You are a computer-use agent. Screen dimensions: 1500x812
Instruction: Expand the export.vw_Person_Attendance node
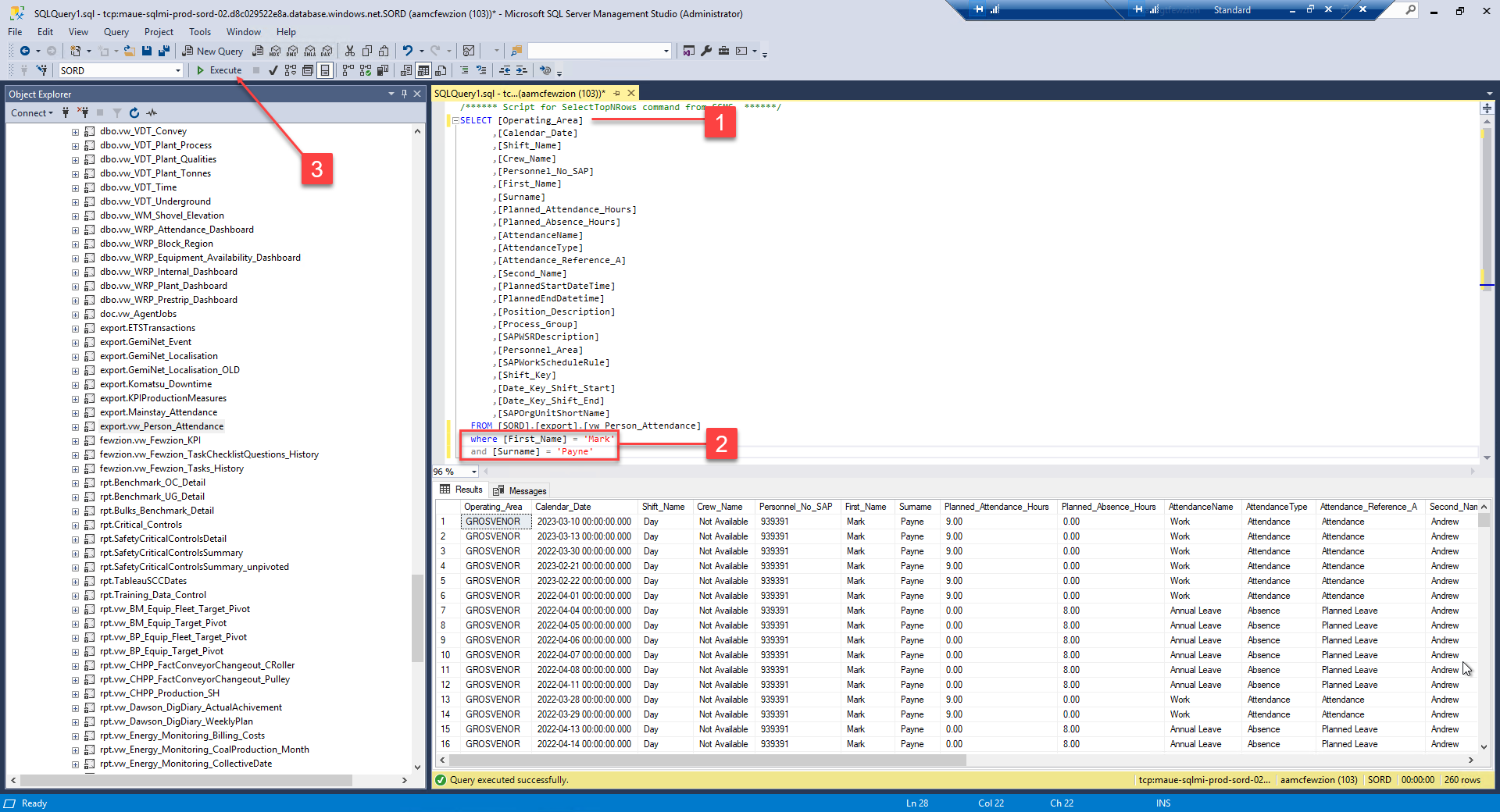tap(75, 427)
